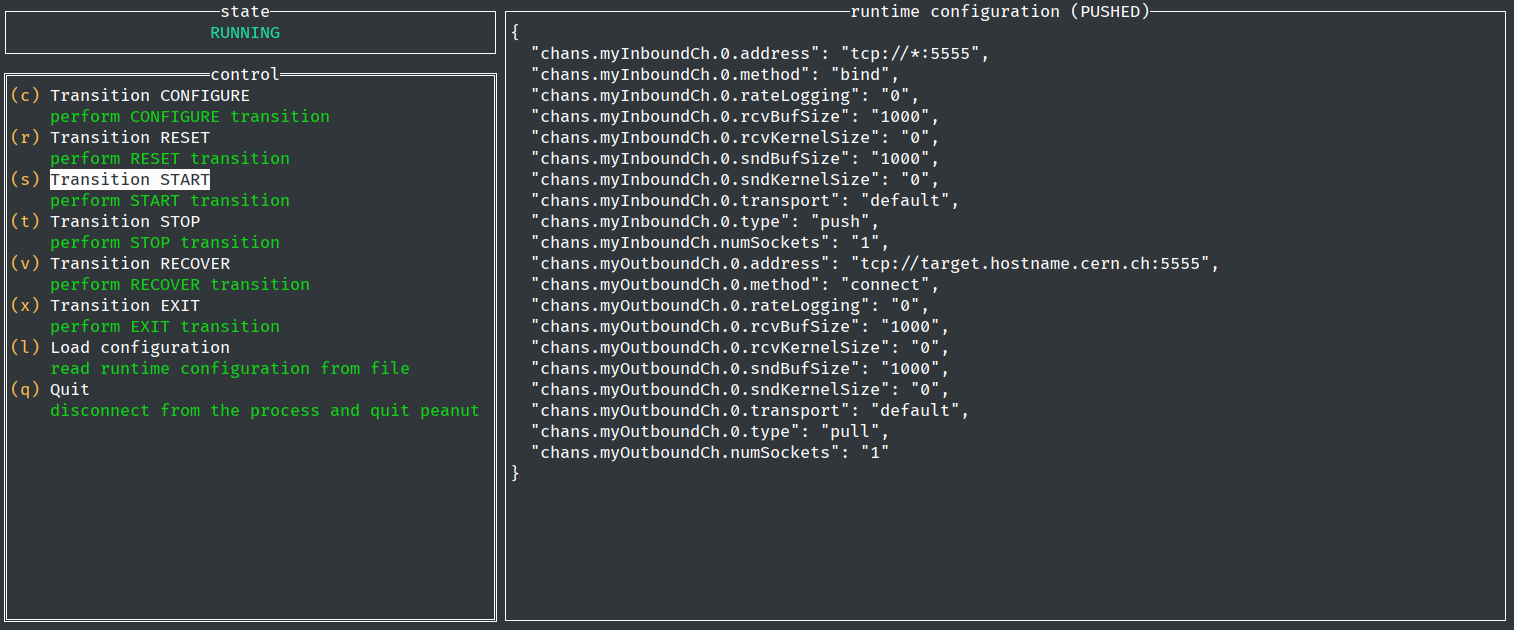Select the Transition CONFIGURE menu entry
This screenshot has width=1514, height=630.
150,96
